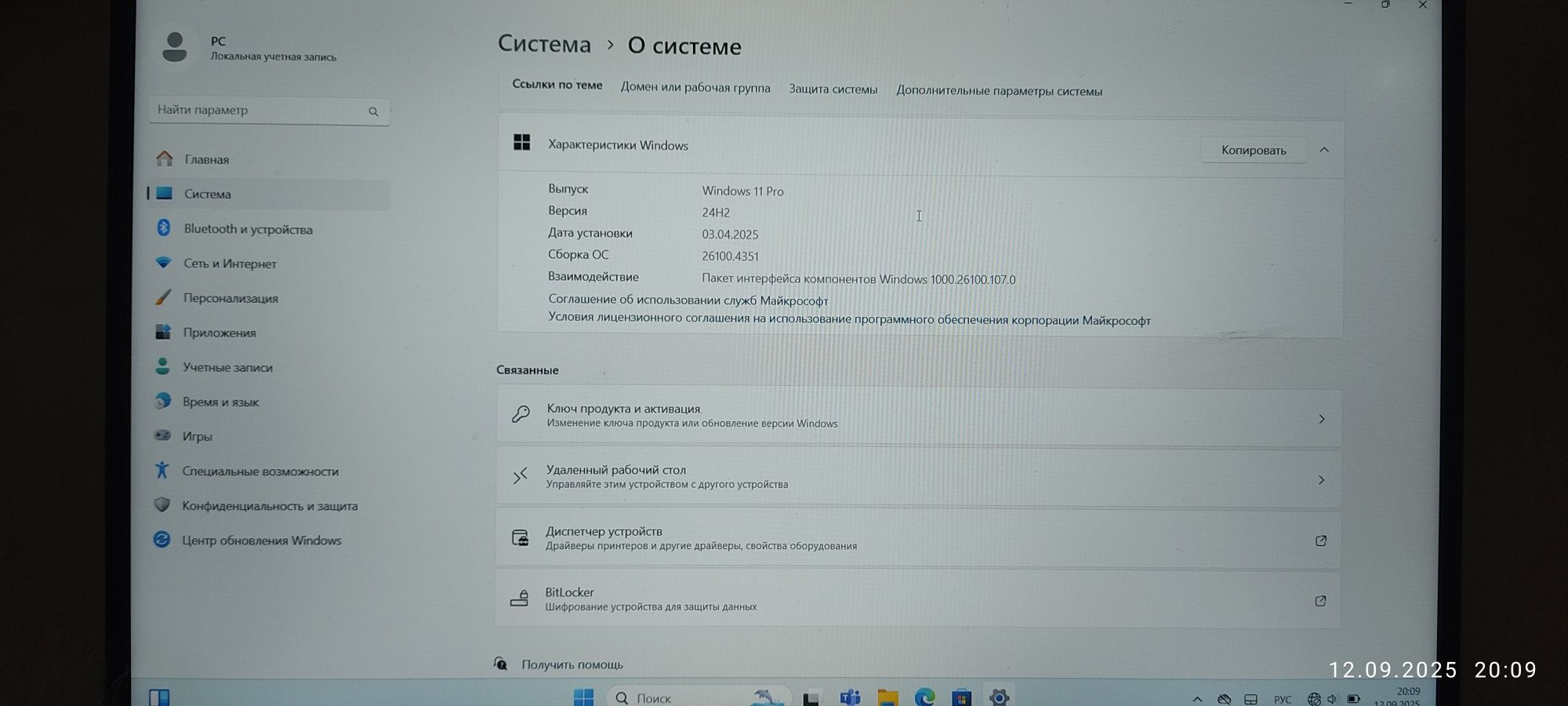Open BitLocker encryption settings

(919, 599)
